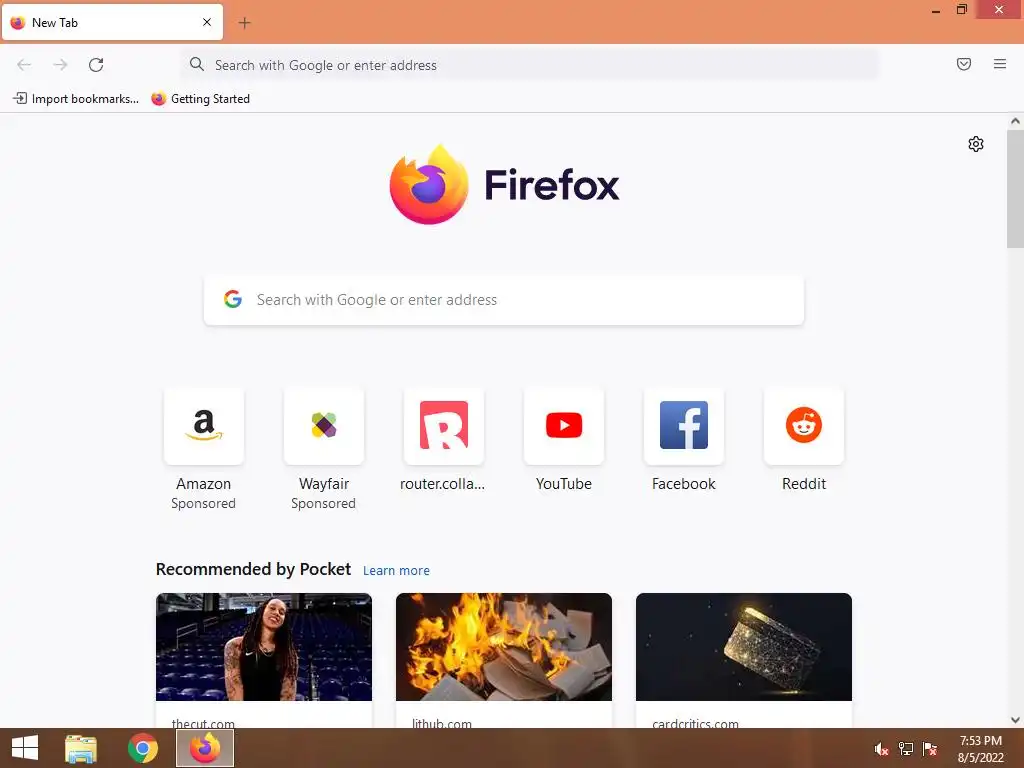Focus the center Google search box
This screenshot has width=1024, height=768.
[504, 300]
